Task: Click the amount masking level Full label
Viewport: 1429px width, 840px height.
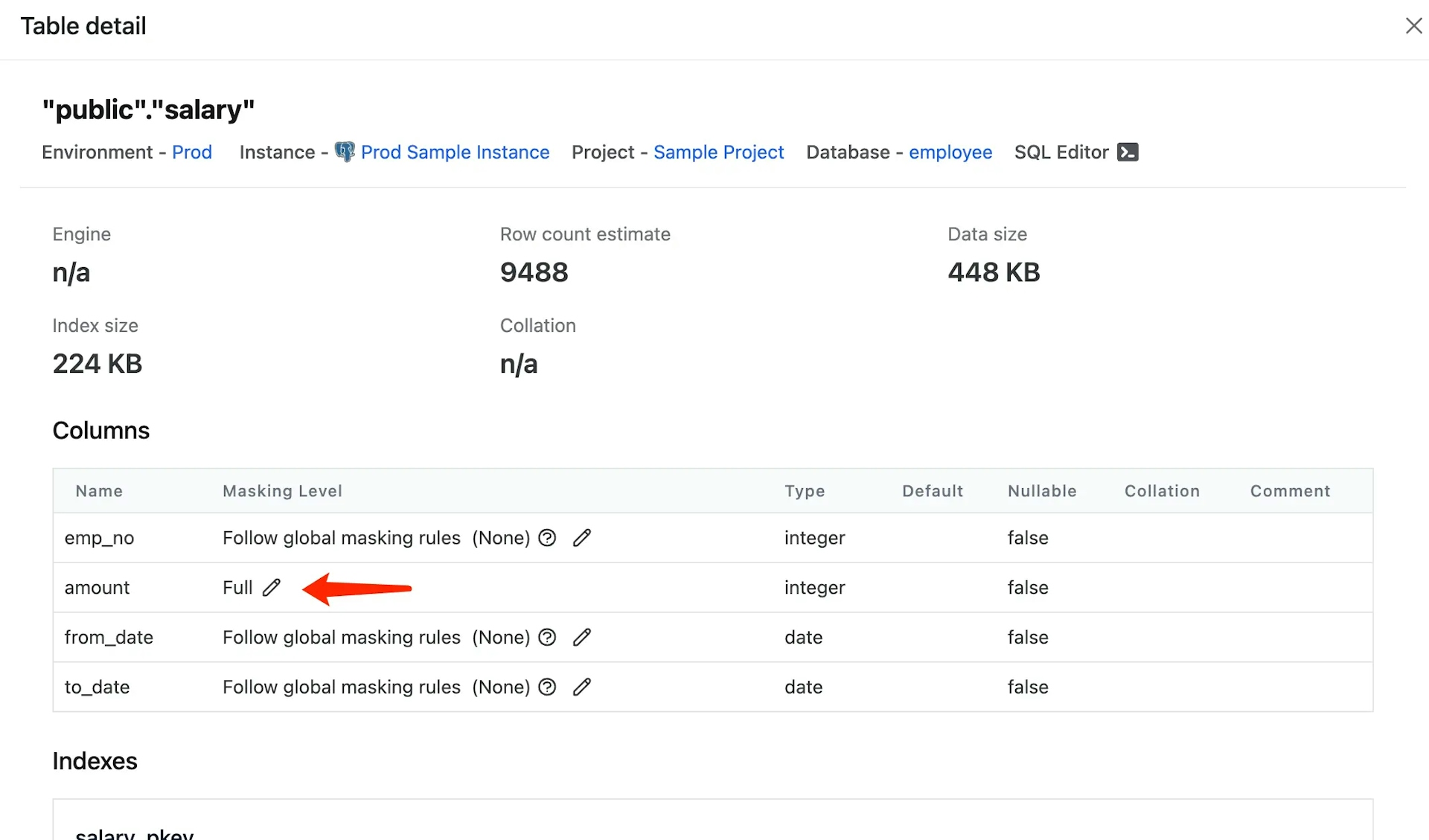Action: [x=237, y=587]
